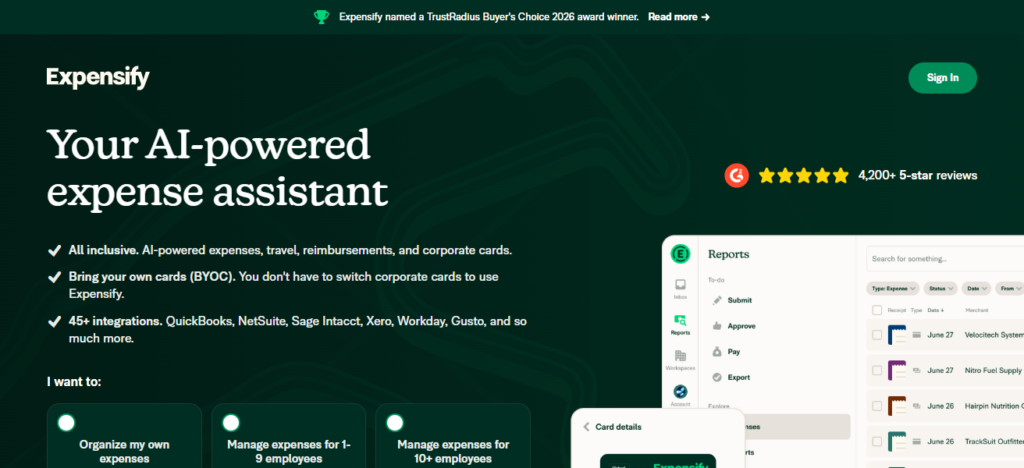The height and width of the screenshot is (468, 1024).
Task: Click the Nitro Fuel Supply merchant name
Action: coord(993,370)
